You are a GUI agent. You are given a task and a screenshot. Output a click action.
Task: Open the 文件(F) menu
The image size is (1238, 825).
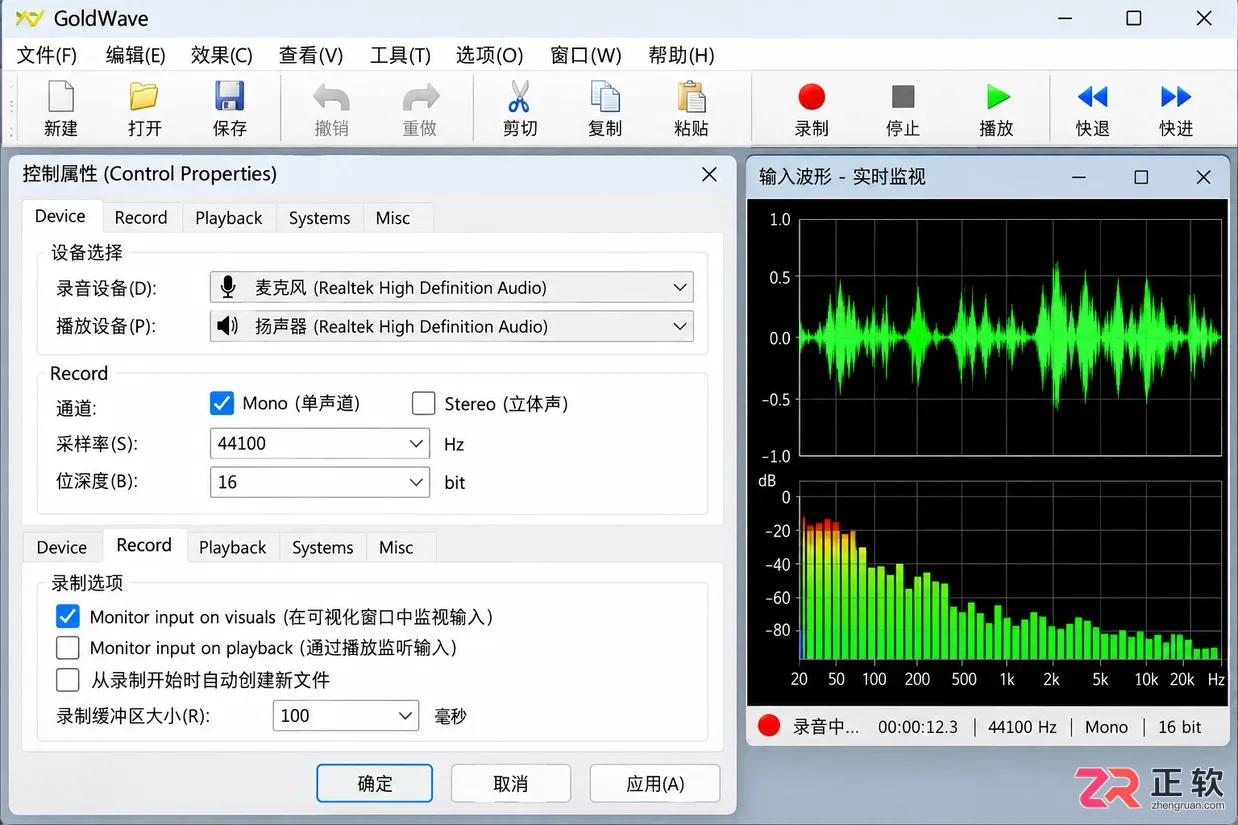coord(46,55)
